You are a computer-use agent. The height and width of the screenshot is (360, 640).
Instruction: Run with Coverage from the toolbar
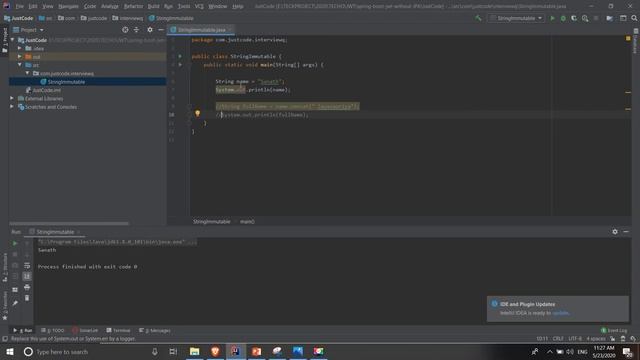[574, 18]
